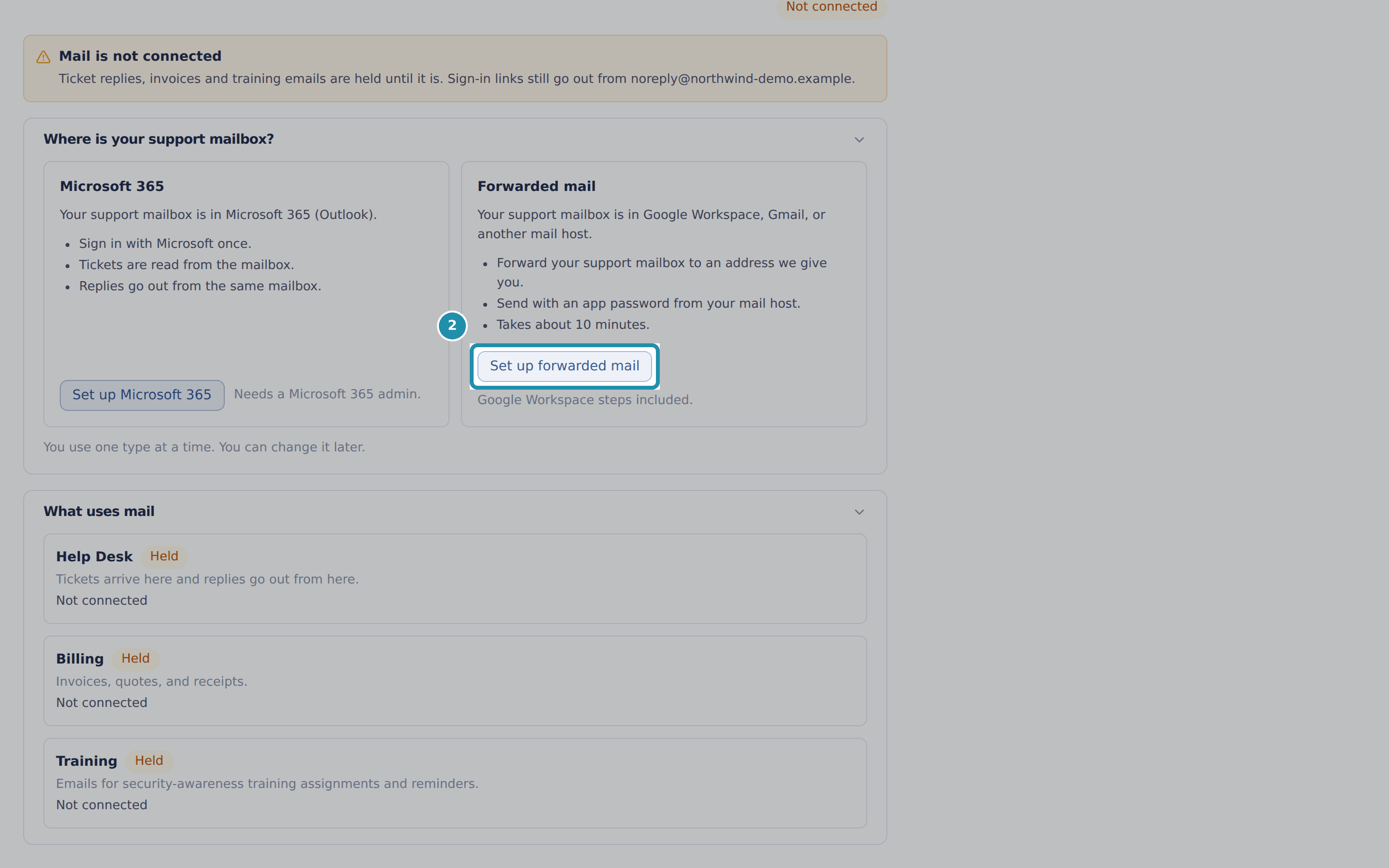Click Not connected status under Training
Screen dimensions: 1389x868
102,805
